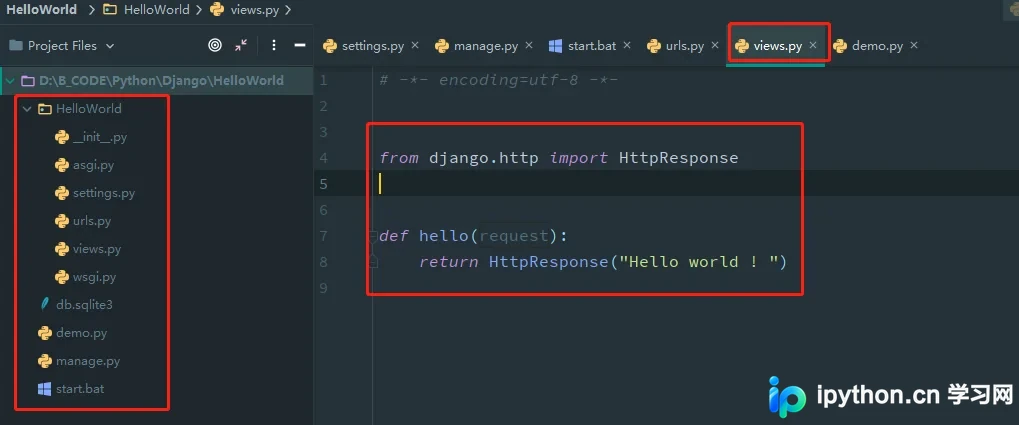The width and height of the screenshot is (1019, 425).
Task: Select urls.py in the project tree
Action: point(91,221)
